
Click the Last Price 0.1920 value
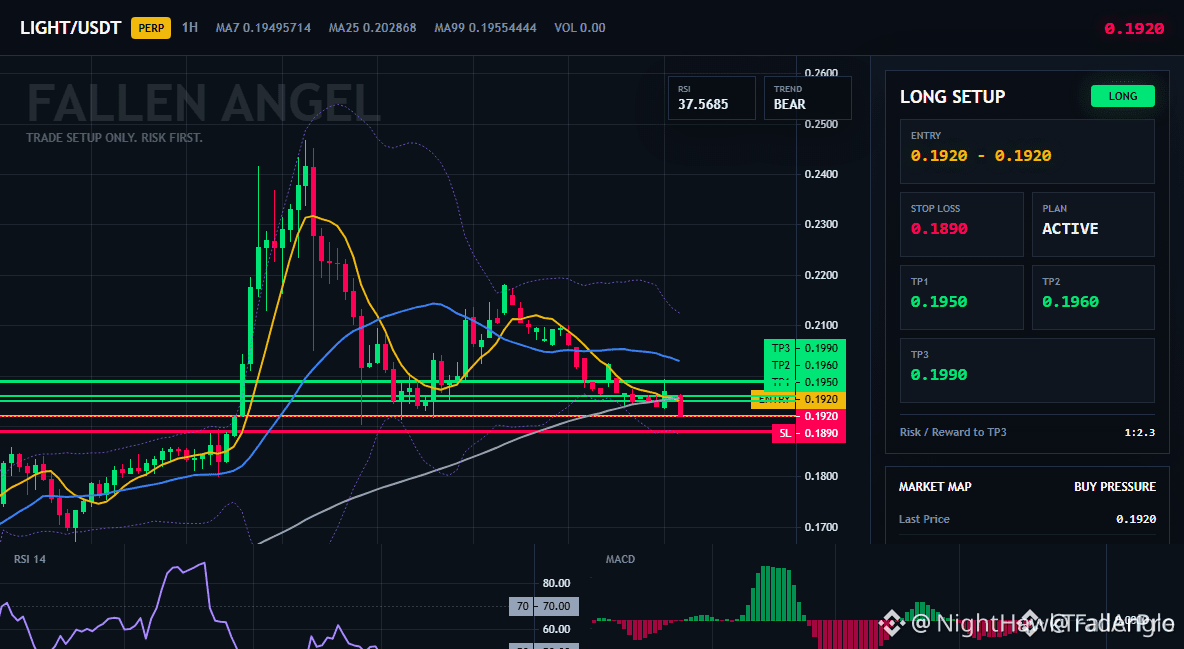pos(1136,519)
